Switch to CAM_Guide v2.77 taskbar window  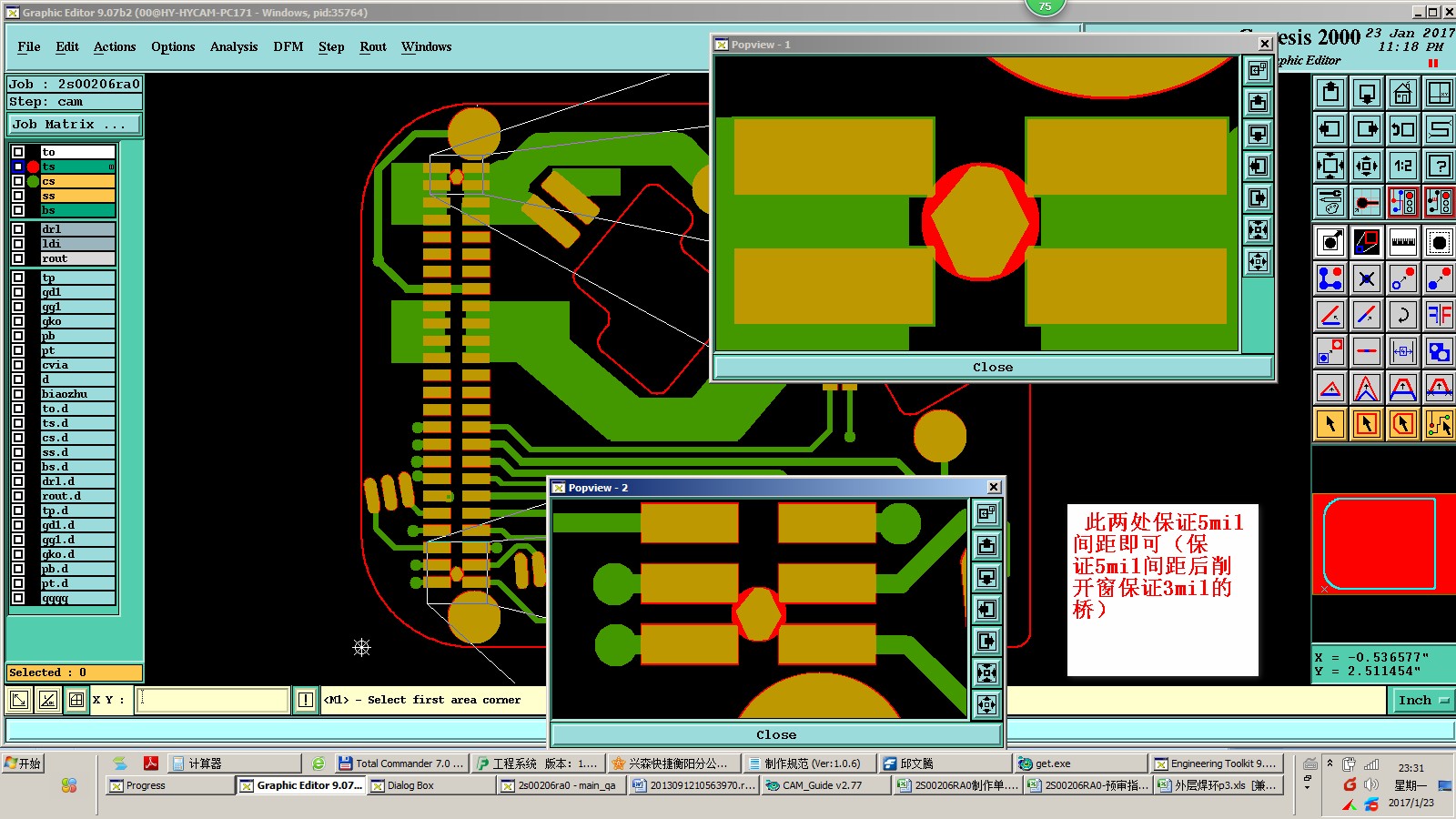[824, 785]
